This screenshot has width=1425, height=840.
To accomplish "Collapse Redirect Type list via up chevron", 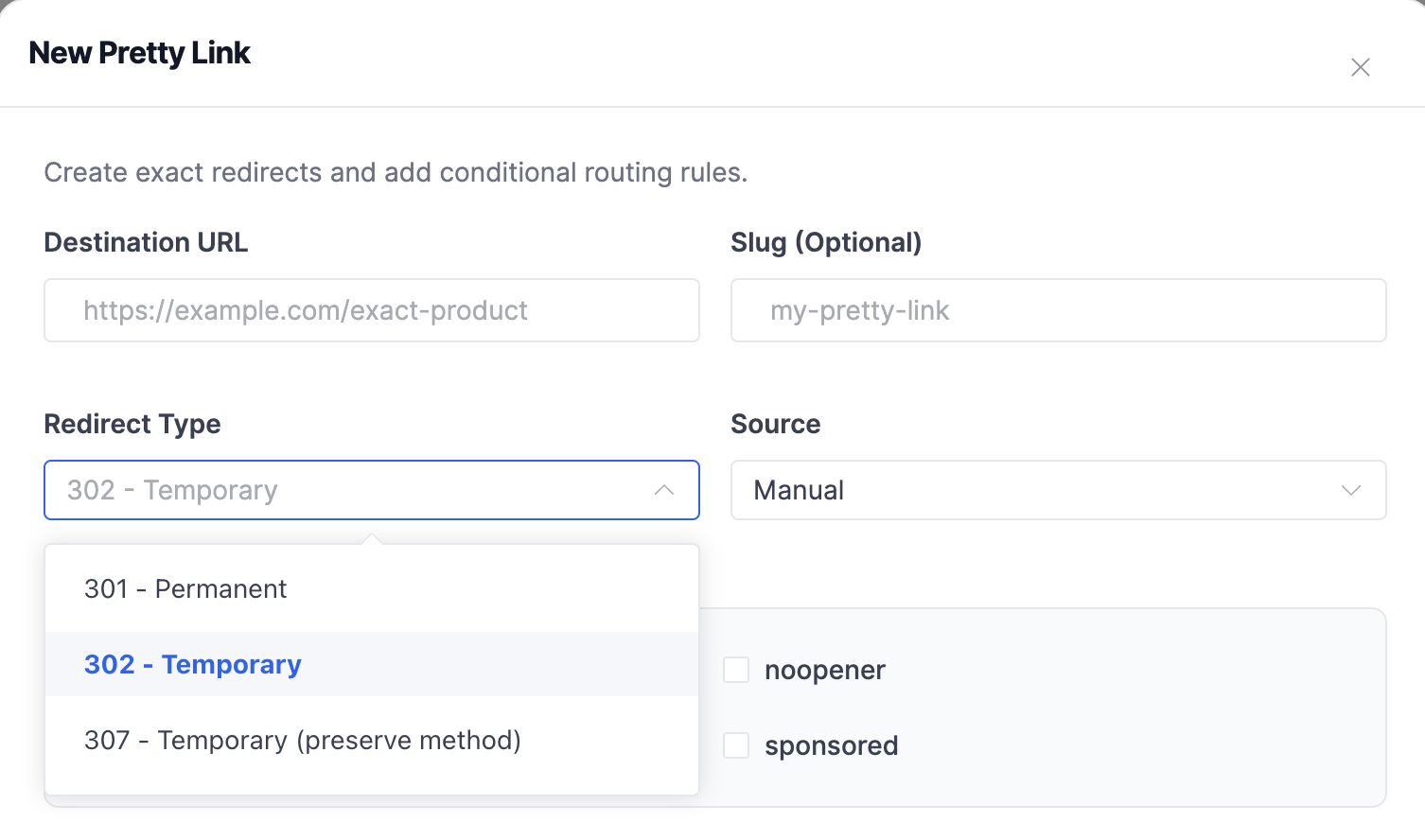I will pyautogui.click(x=664, y=490).
